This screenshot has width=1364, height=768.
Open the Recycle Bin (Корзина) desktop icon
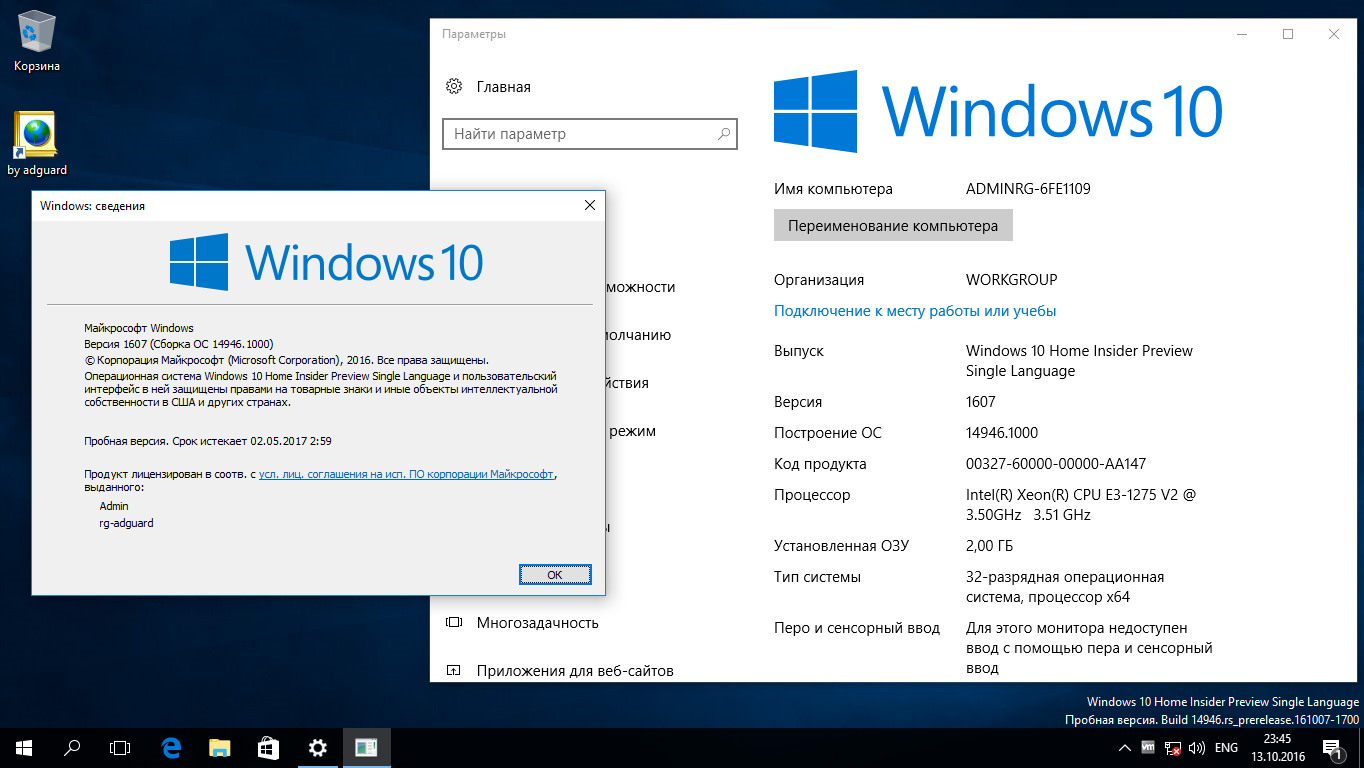point(37,42)
